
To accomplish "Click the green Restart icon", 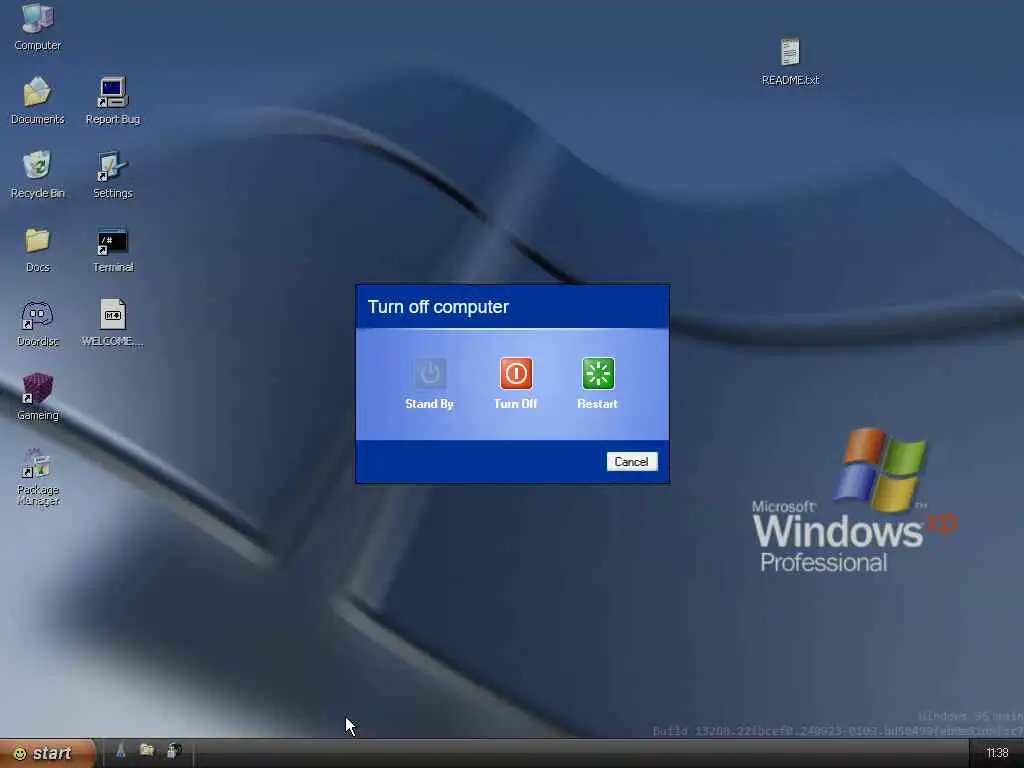I will coord(598,373).
